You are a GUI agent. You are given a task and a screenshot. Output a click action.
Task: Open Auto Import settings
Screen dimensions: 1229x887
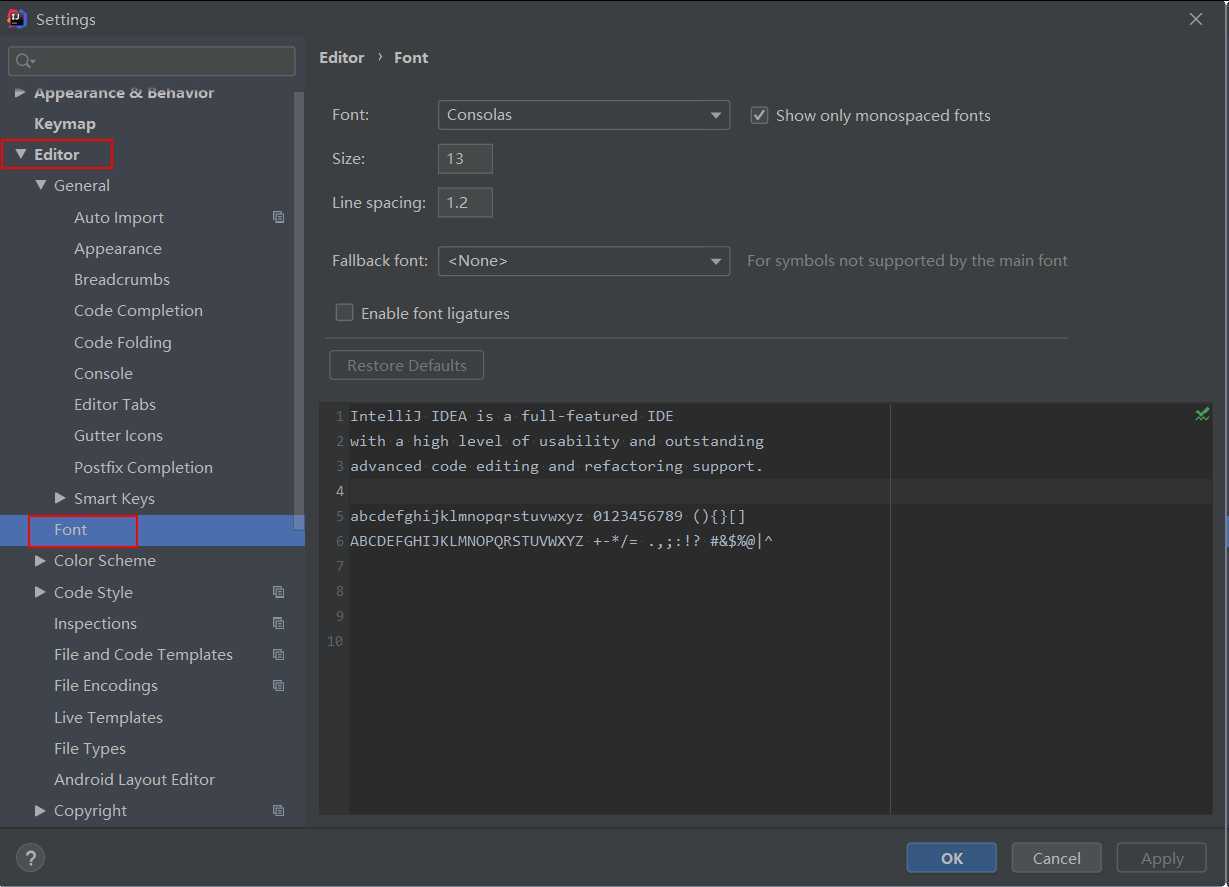pyautogui.click(x=119, y=217)
